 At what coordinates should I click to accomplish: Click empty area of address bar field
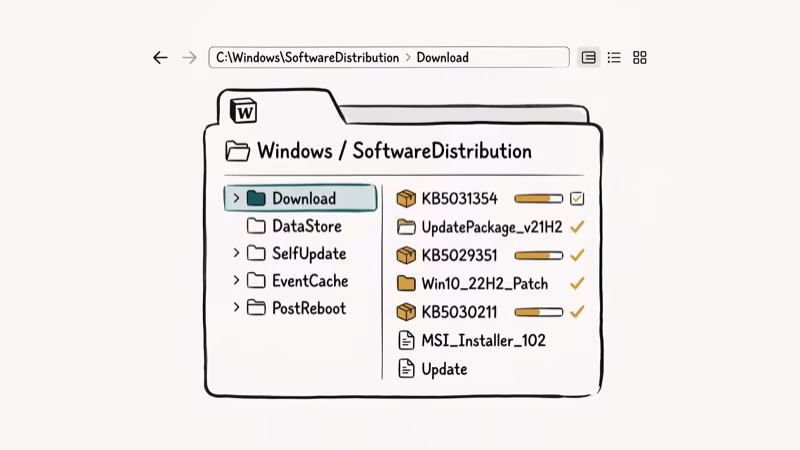518,58
